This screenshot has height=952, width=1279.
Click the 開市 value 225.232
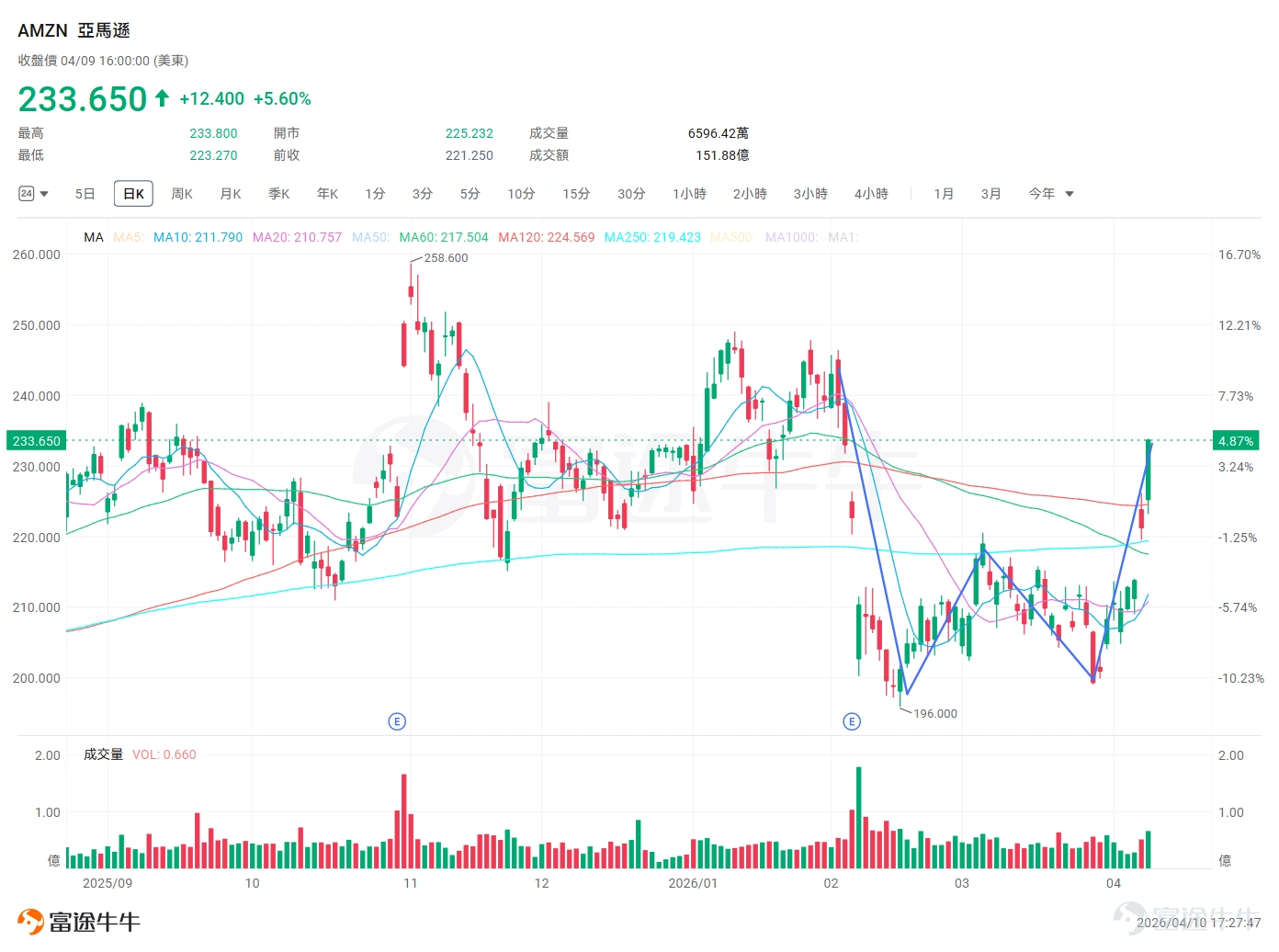[470, 133]
